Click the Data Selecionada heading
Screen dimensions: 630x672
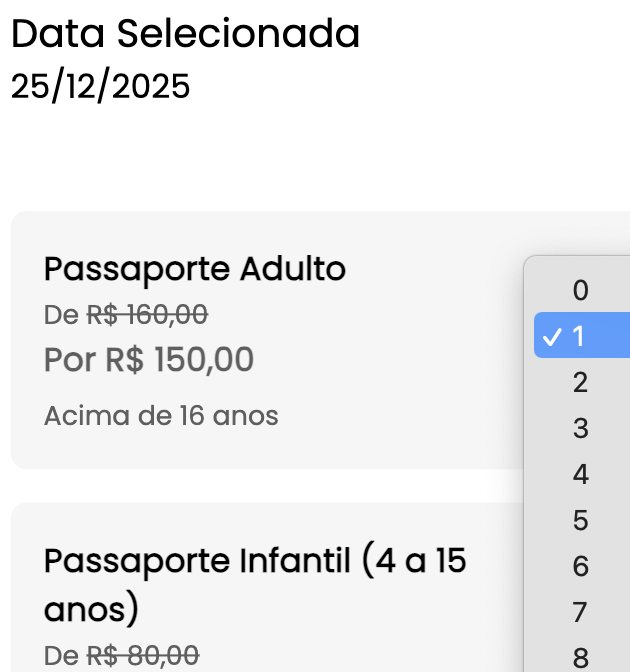[185, 34]
